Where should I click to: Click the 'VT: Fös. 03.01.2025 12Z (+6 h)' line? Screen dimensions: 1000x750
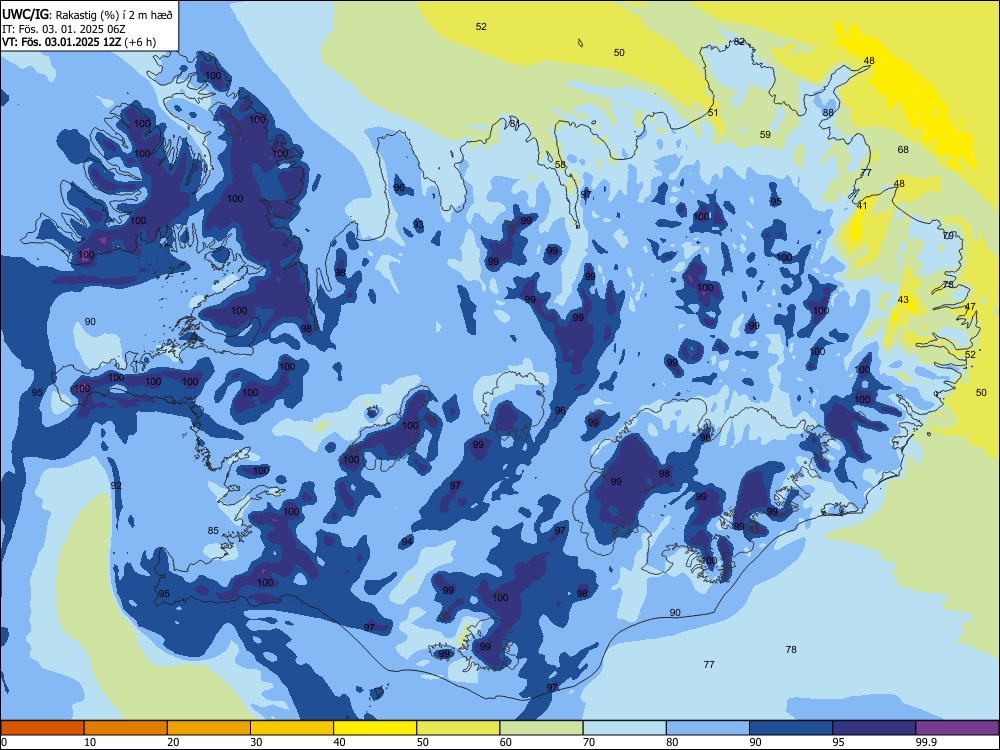[79, 42]
